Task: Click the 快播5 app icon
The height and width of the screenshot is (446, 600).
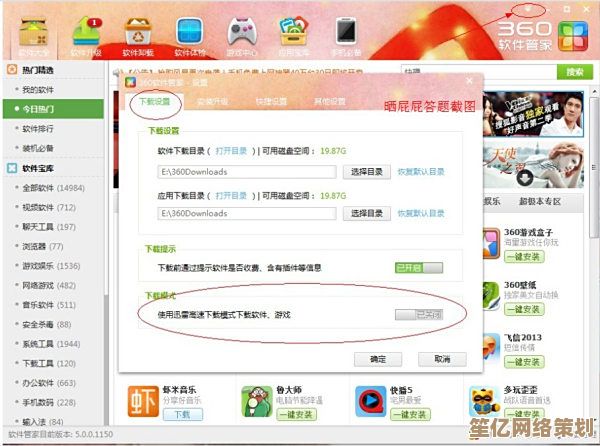Action: tap(370, 402)
